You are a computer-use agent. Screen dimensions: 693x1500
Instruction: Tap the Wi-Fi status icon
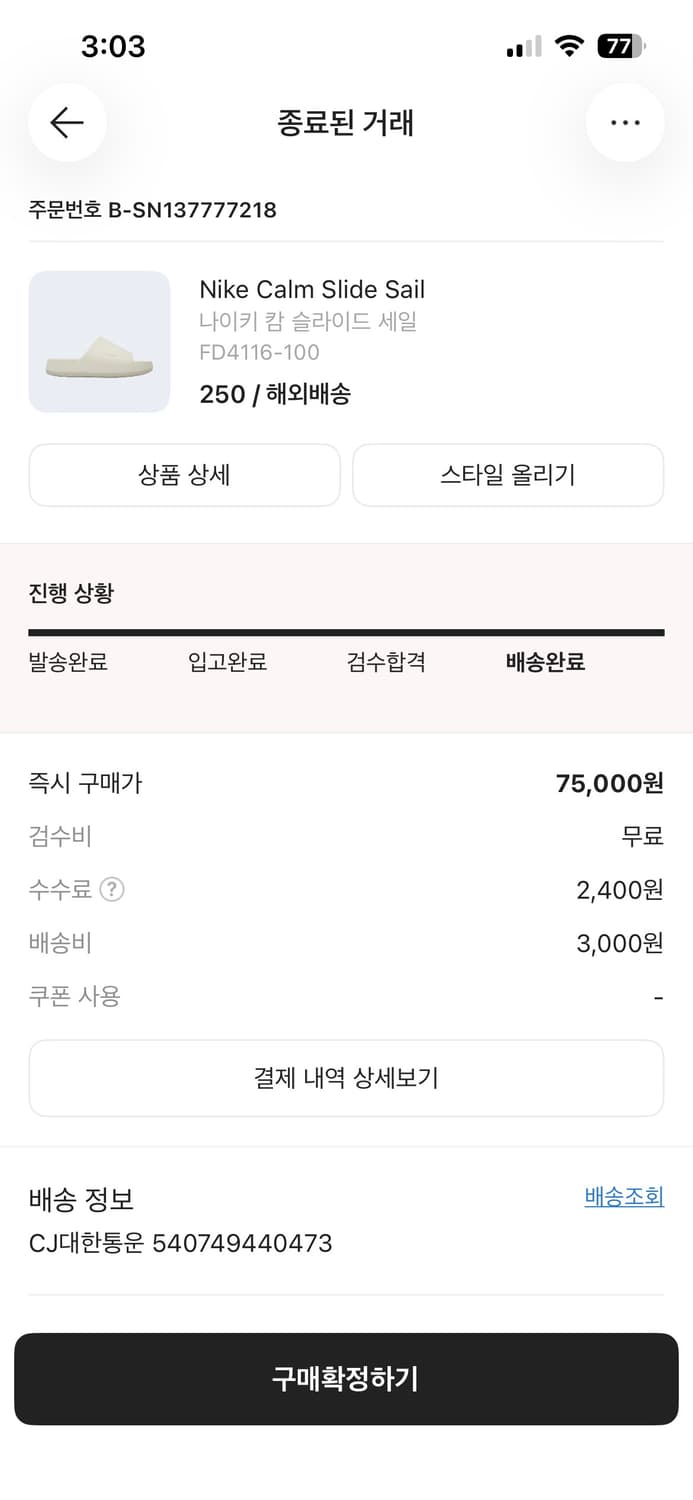(570, 45)
